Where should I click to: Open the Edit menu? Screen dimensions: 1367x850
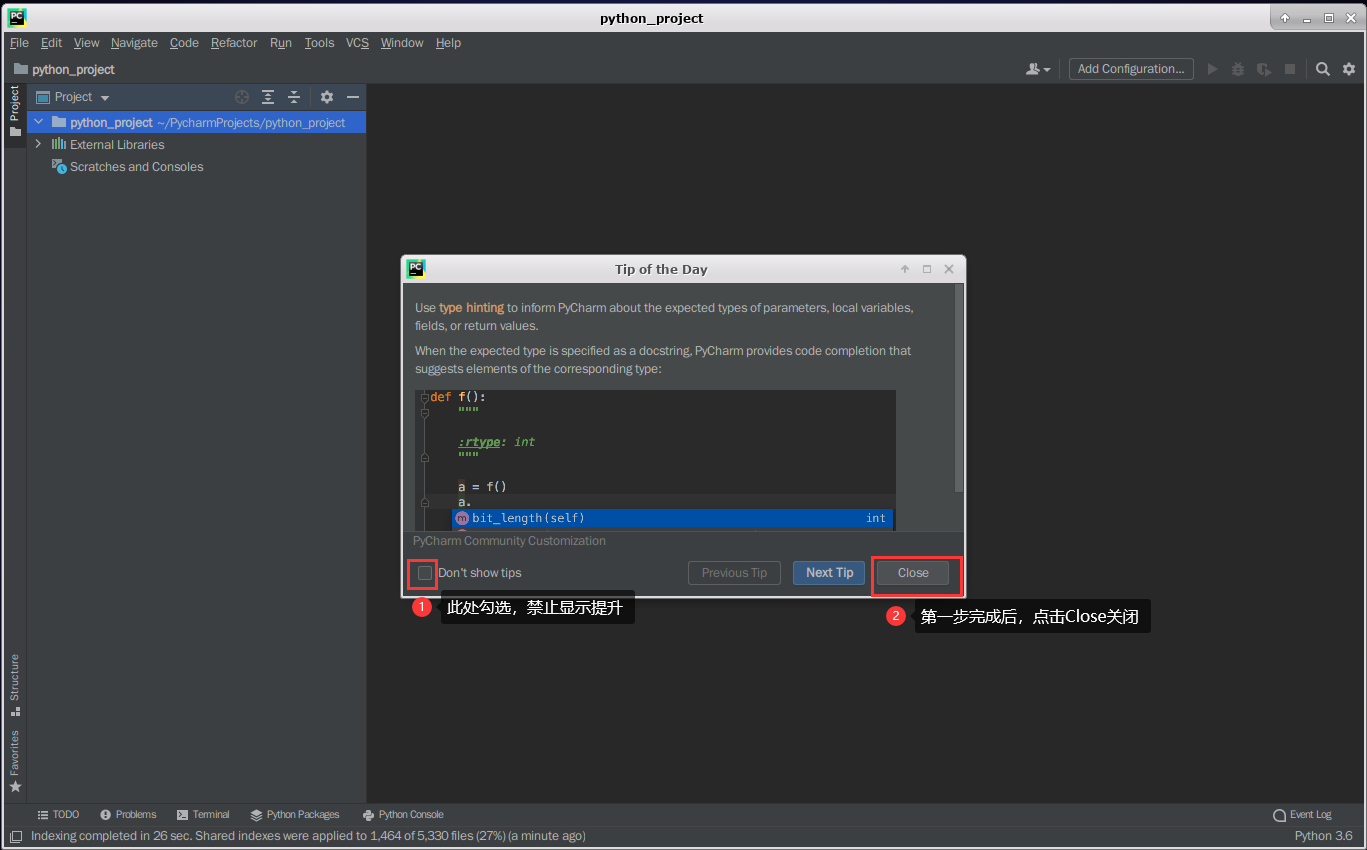(x=51, y=43)
